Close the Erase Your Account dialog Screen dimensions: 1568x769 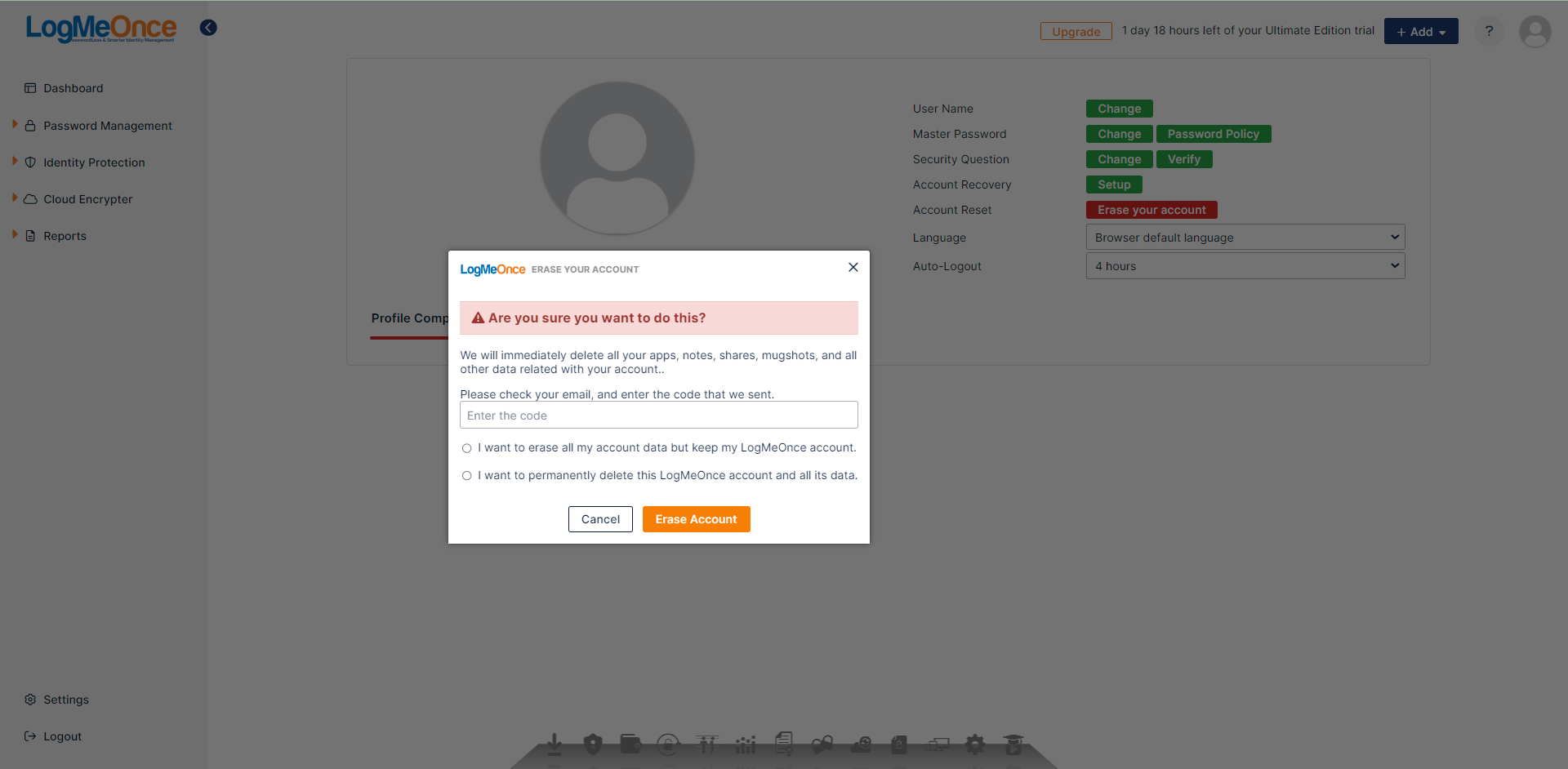point(853,267)
